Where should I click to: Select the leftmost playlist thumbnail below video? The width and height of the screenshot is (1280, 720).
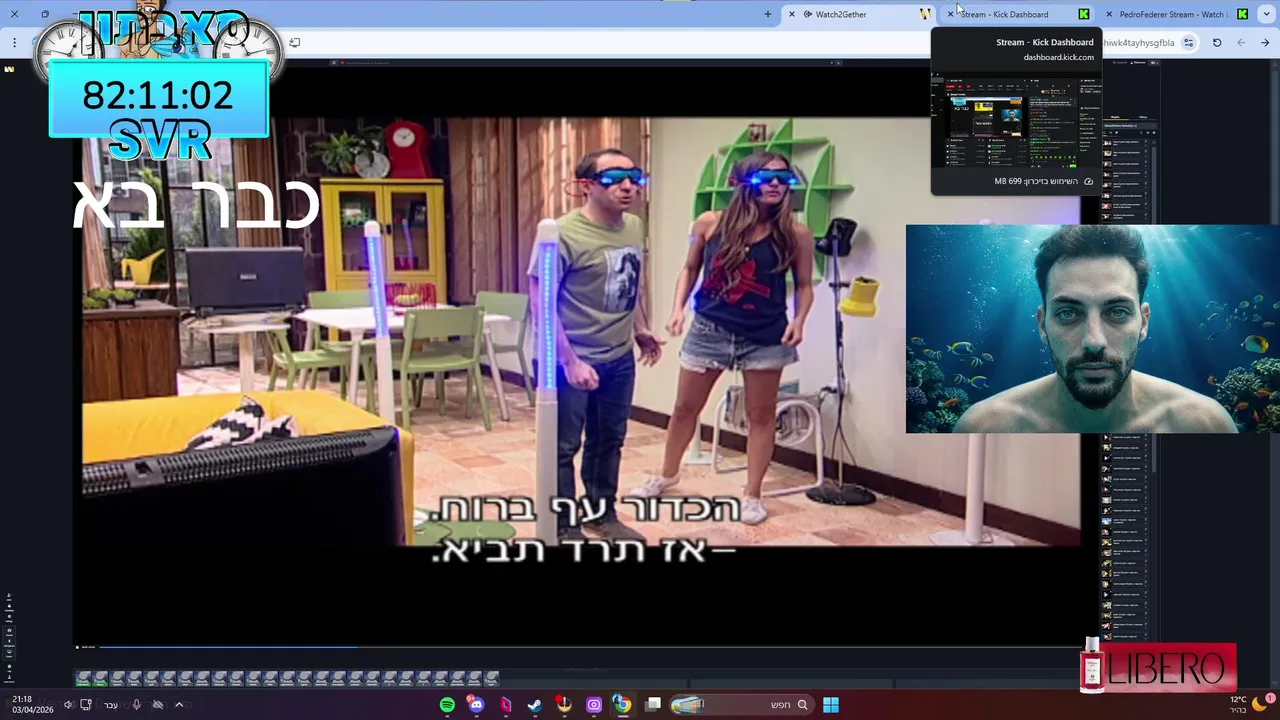[84, 678]
